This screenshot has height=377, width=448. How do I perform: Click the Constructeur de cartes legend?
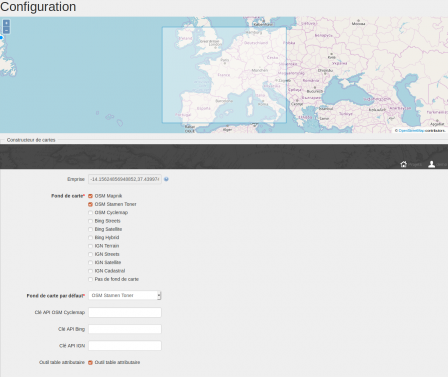click(31, 140)
